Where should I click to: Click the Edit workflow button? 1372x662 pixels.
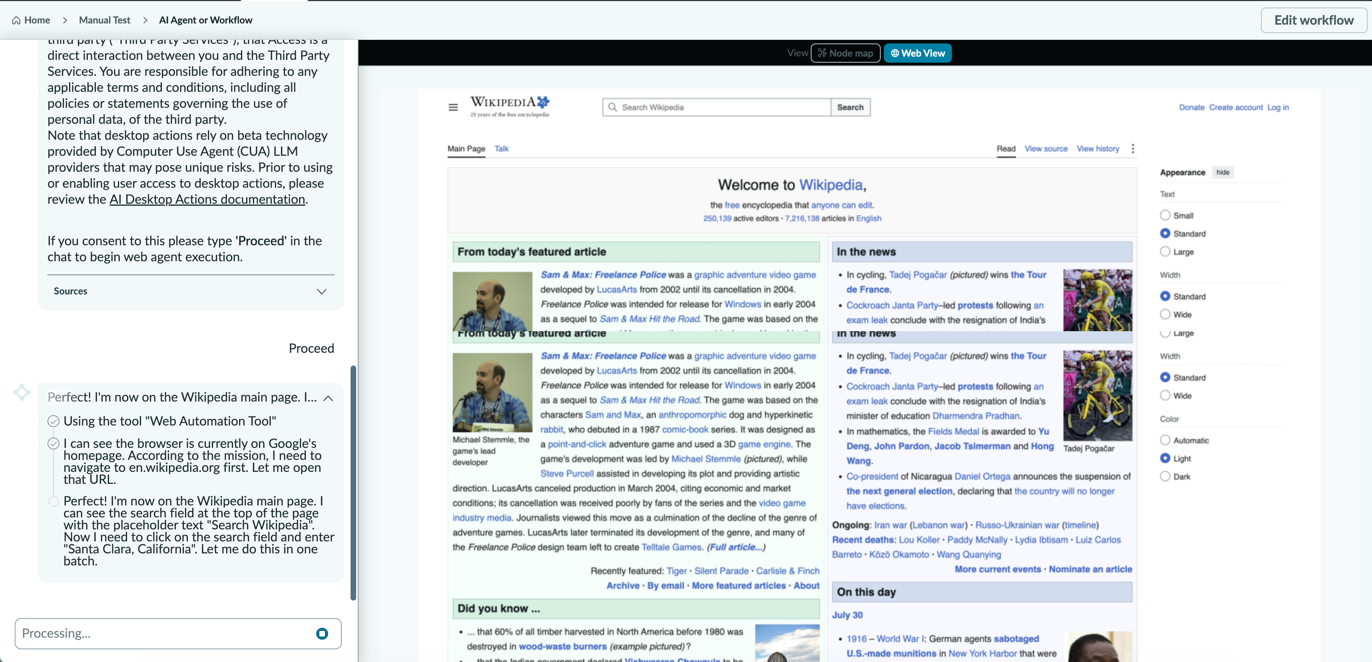tap(1314, 20)
